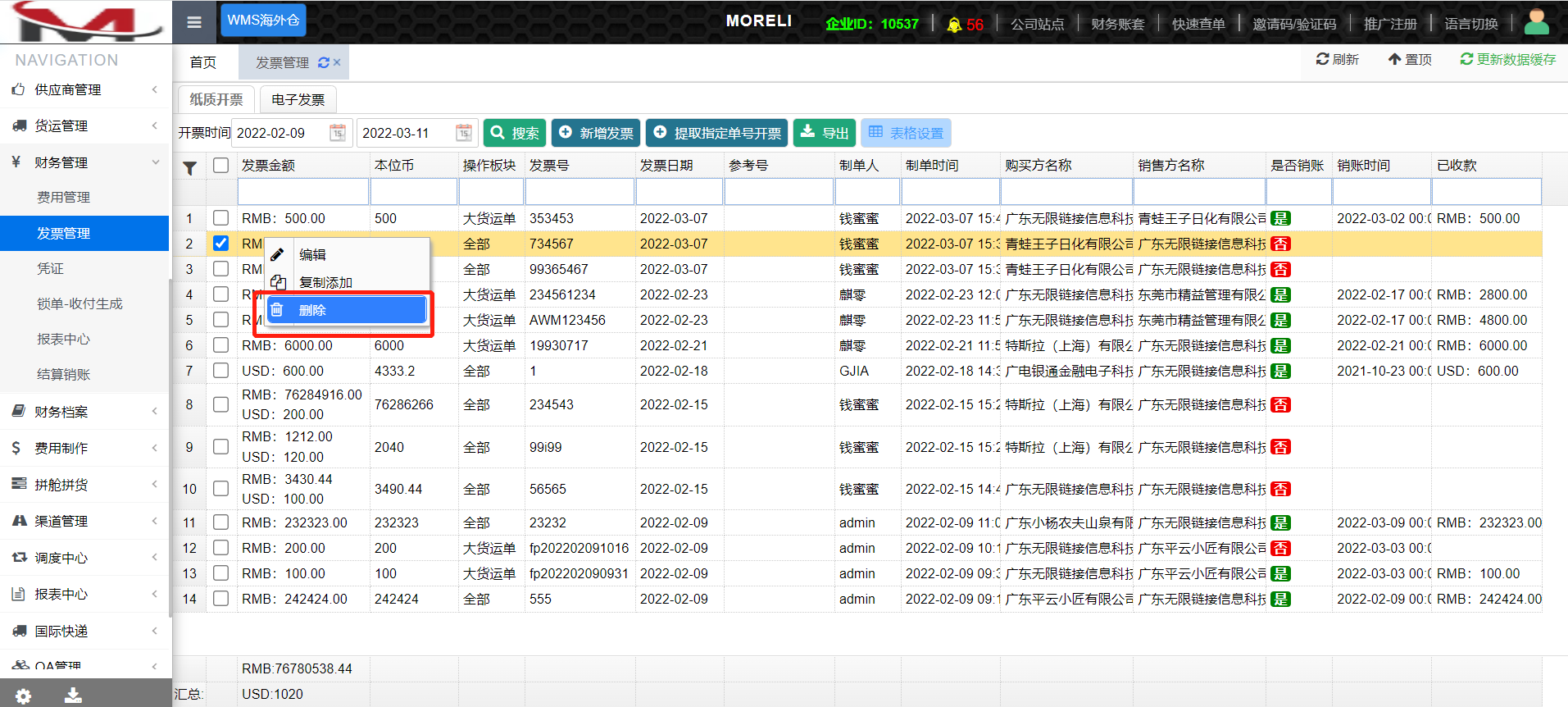Image resolution: width=1568 pixels, height=707 pixels.
Task: Click the user avatar icon
Action: (x=1536, y=22)
